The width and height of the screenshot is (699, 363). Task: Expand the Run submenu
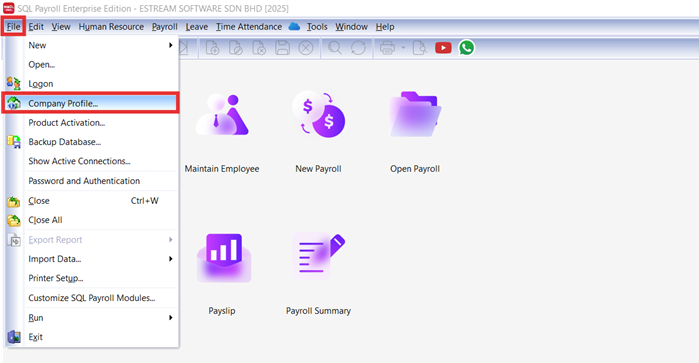pos(91,318)
